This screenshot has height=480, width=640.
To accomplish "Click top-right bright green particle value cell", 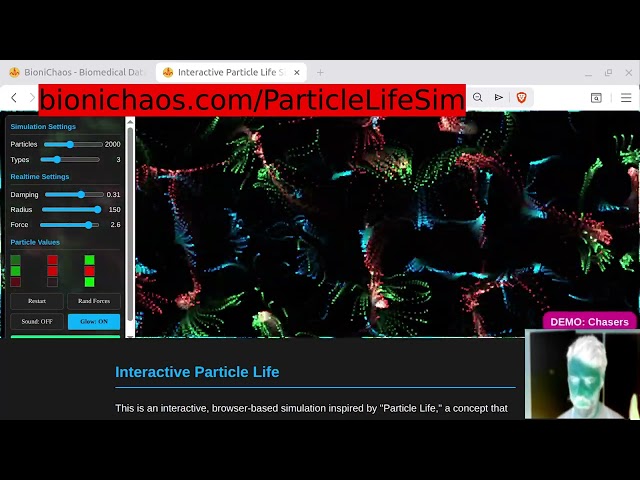I will click(x=89, y=260).
